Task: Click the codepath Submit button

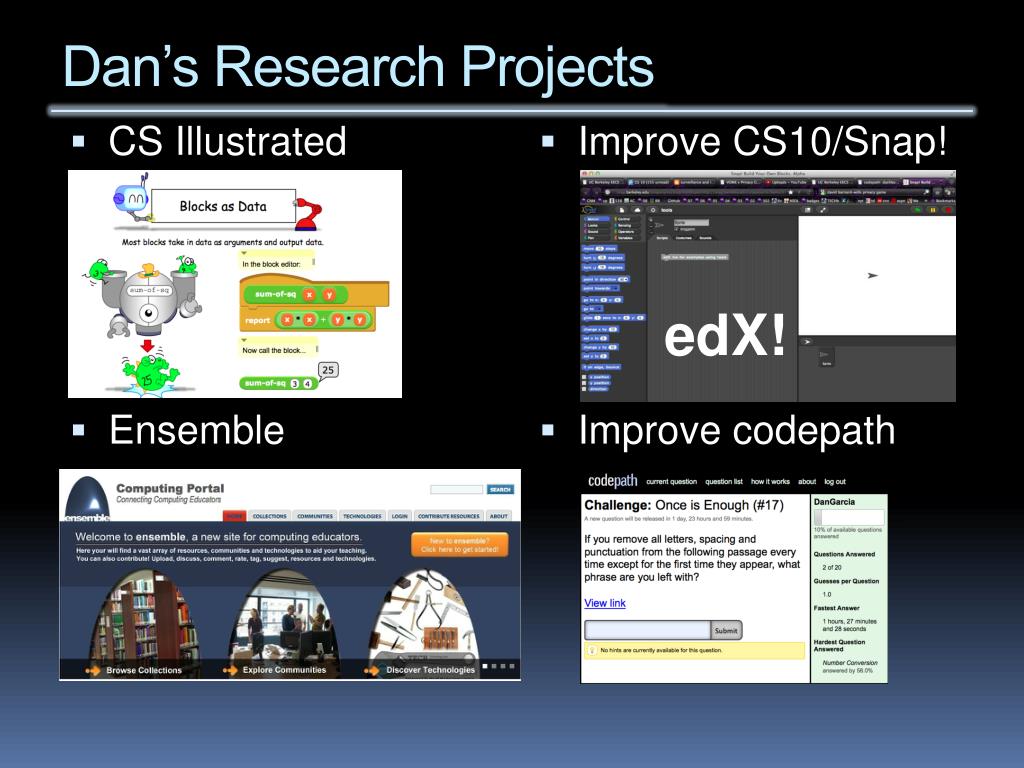Action: pos(726,630)
